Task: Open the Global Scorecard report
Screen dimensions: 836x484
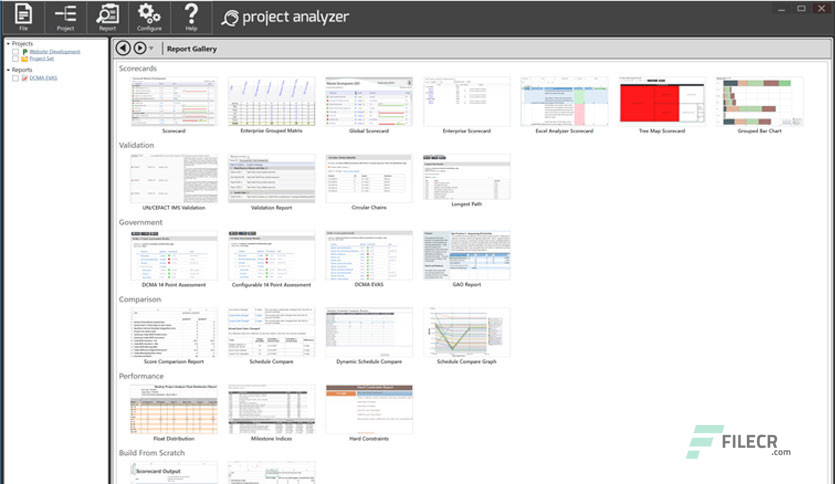Action: pyautogui.click(x=369, y=101)
